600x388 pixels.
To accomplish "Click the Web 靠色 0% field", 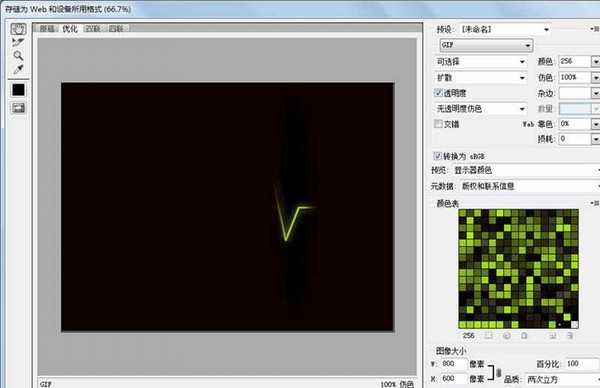I will (x=575, y=124).
